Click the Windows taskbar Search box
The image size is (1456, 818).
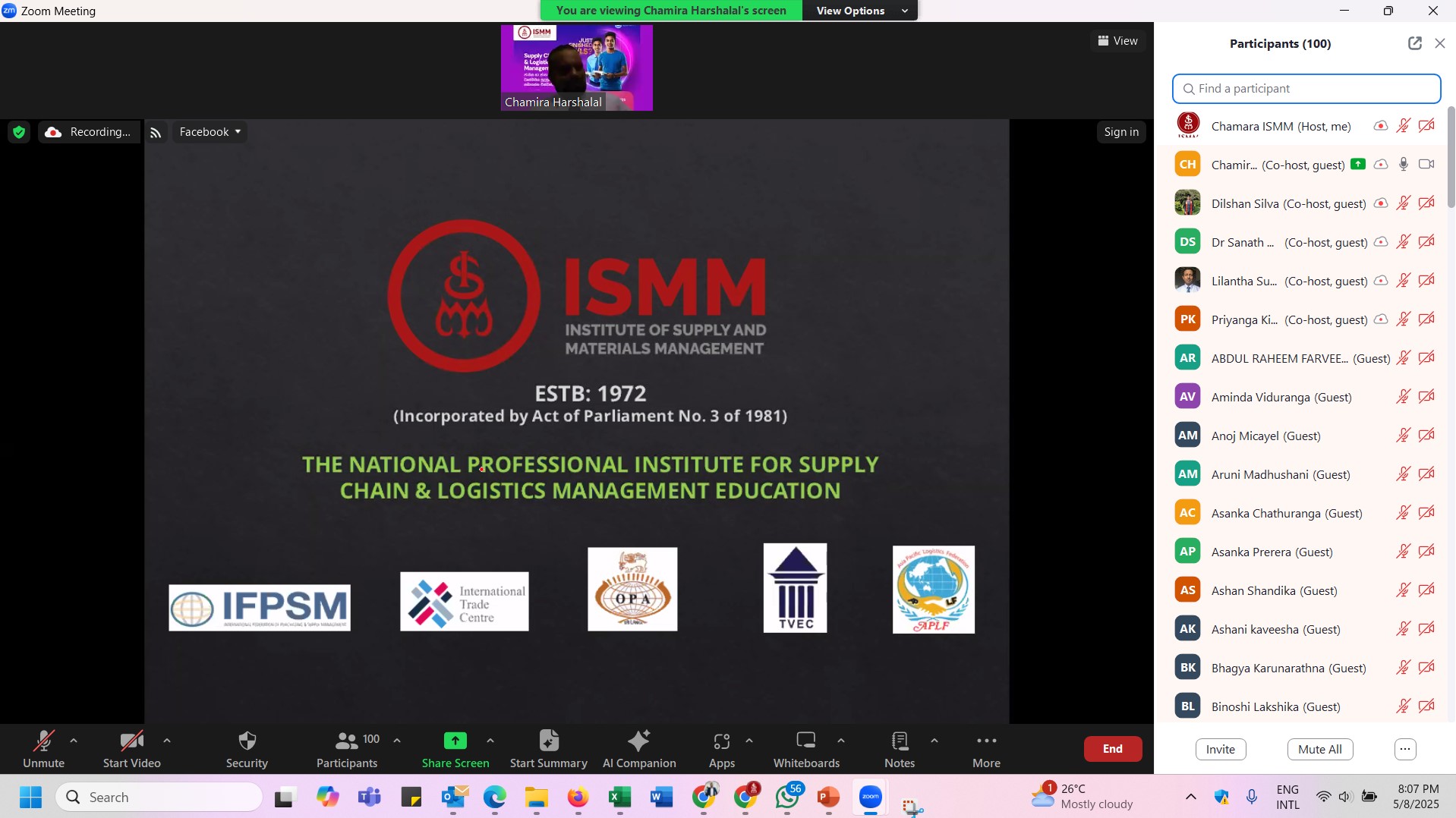point(159,798)
